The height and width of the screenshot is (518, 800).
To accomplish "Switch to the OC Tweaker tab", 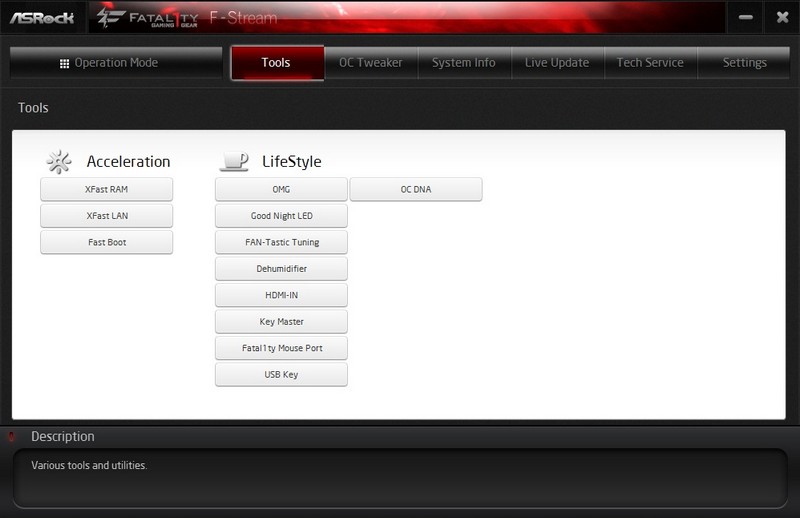I will click(371, 63).
